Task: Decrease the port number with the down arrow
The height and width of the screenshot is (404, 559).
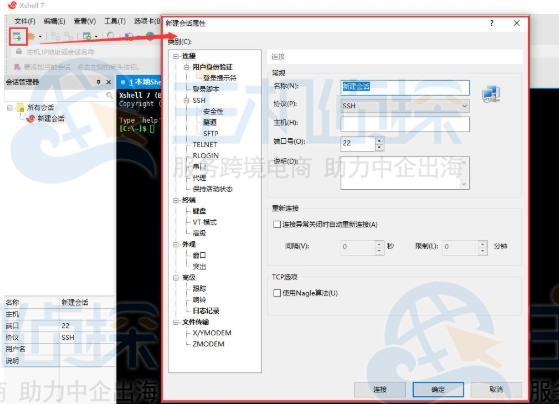Action: [x=379, y=147]
